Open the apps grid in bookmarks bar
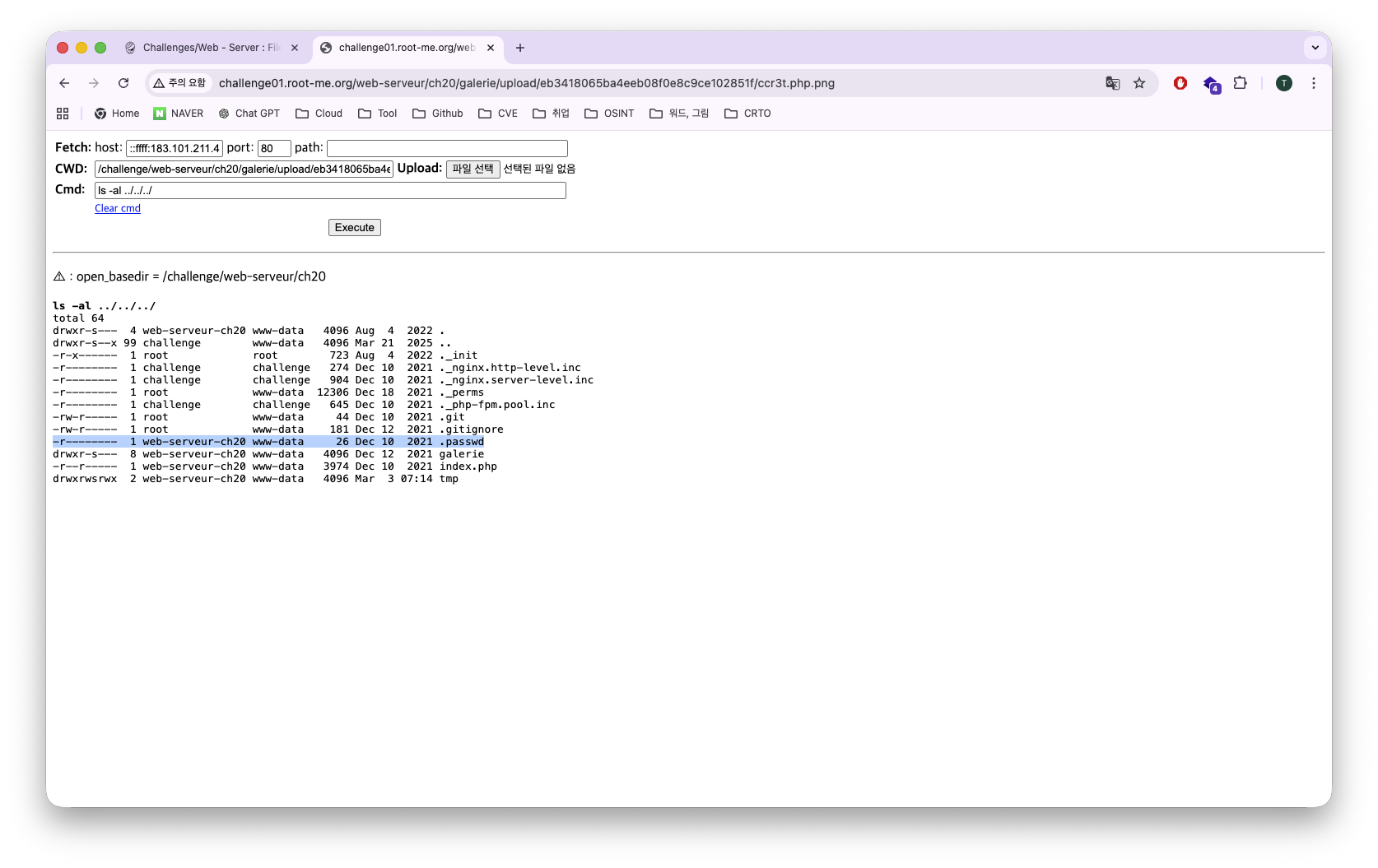 click(63, 114)
